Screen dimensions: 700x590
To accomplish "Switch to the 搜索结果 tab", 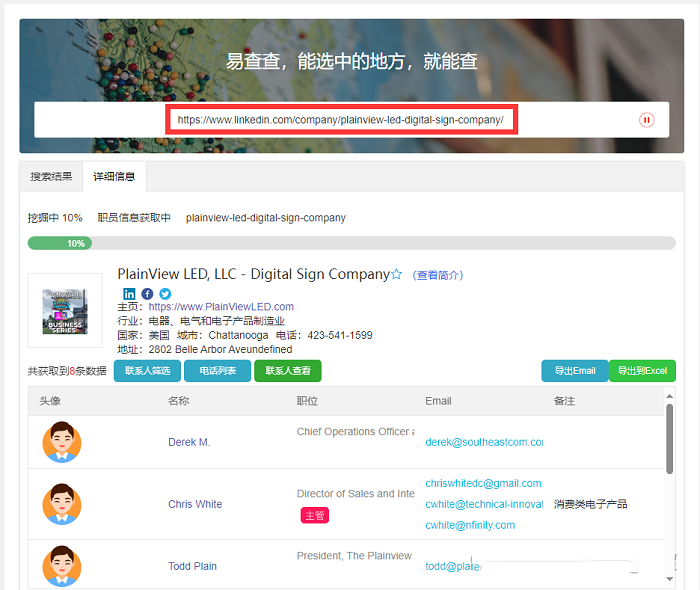I will pyautogui.click(x=51, y=177).
